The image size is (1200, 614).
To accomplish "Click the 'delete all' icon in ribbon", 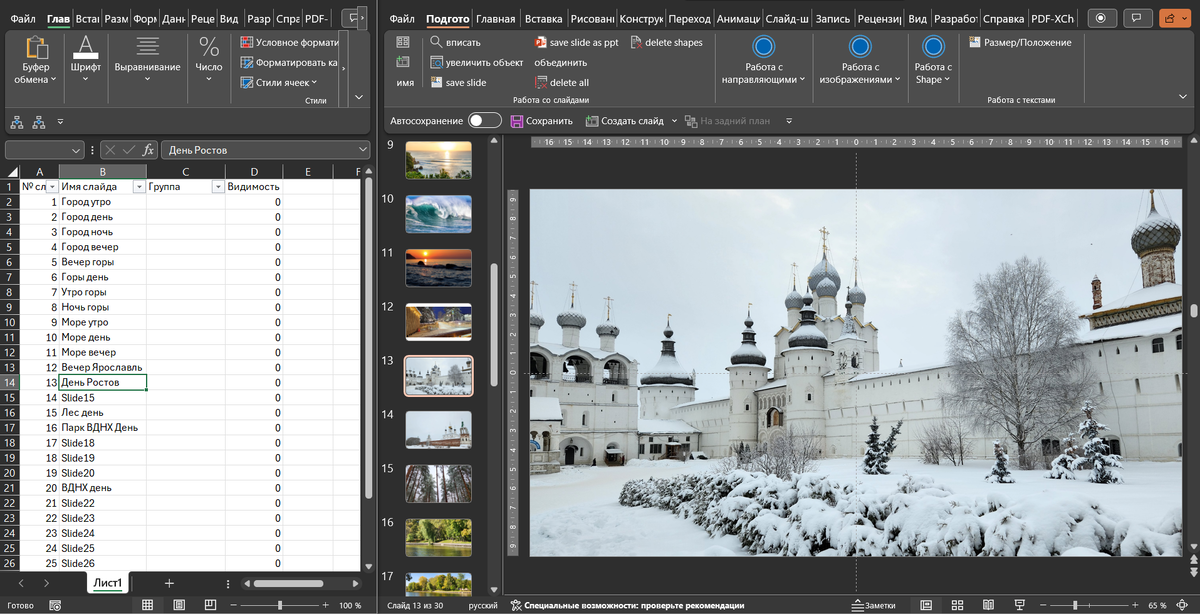I will (540, 83).
